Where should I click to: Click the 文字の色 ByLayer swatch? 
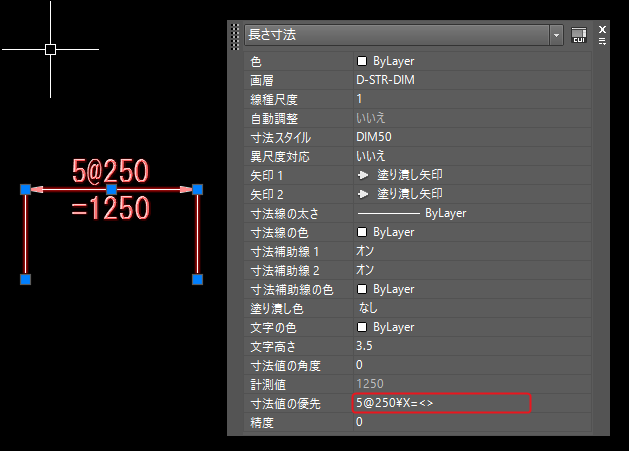pos(362,327)
